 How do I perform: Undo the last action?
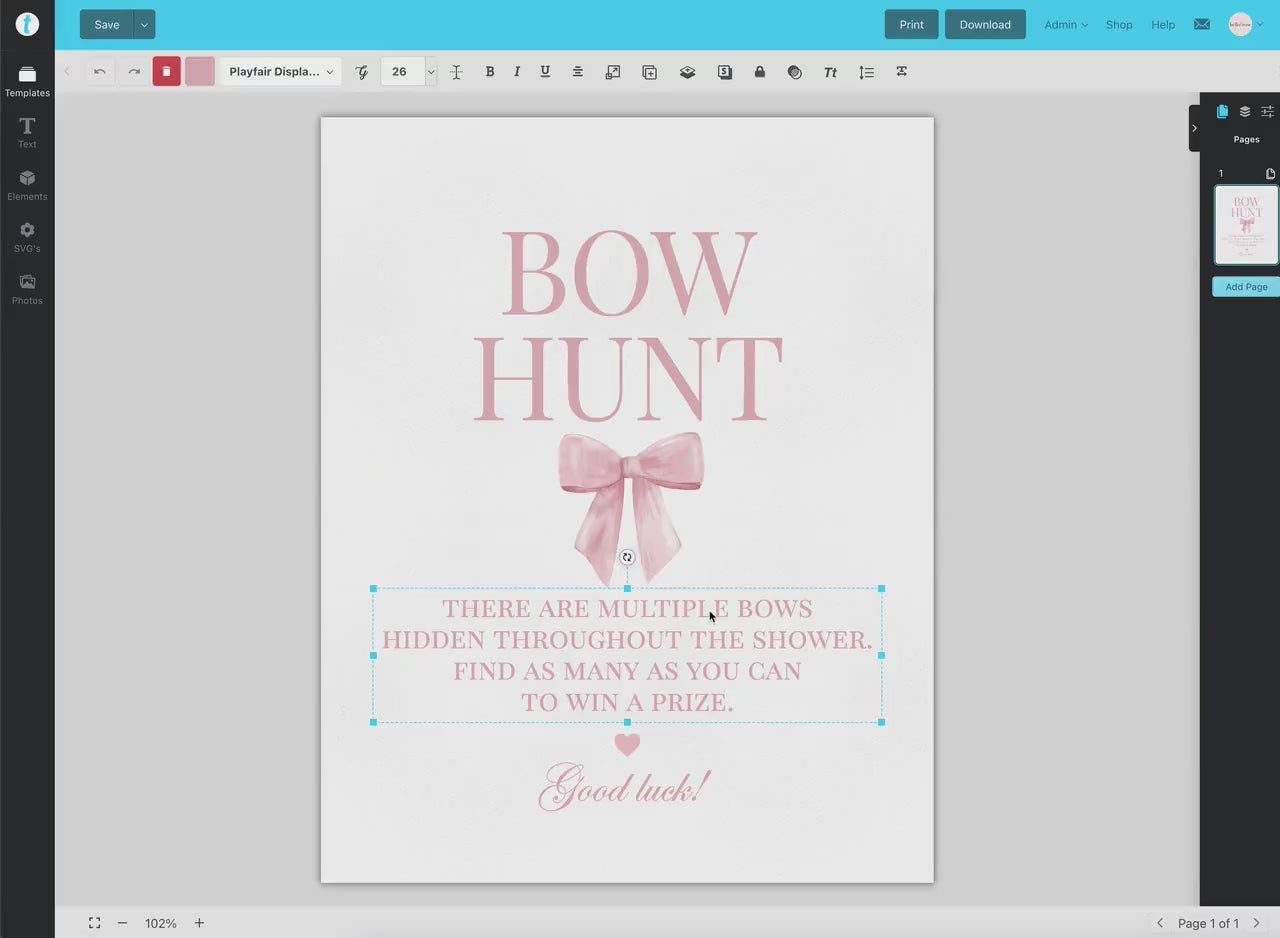pyautogui.click(x=100, y=72)
